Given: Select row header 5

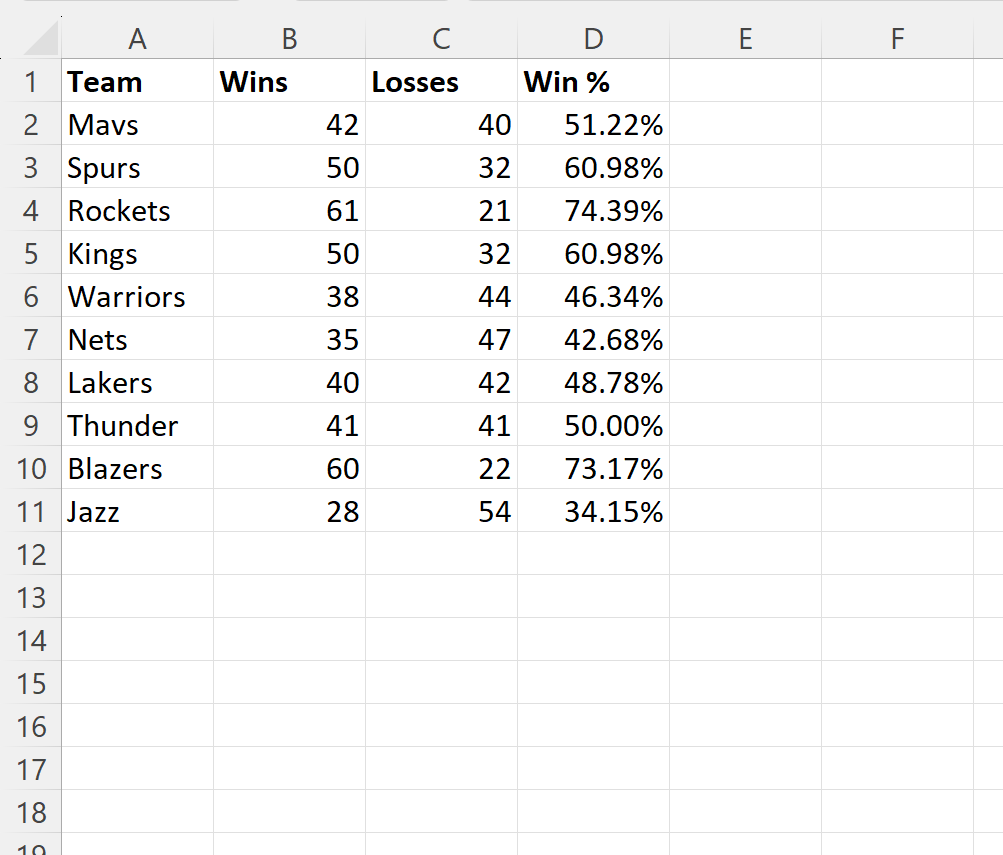Looking at the screenshot, I should [x=32, y=253].
